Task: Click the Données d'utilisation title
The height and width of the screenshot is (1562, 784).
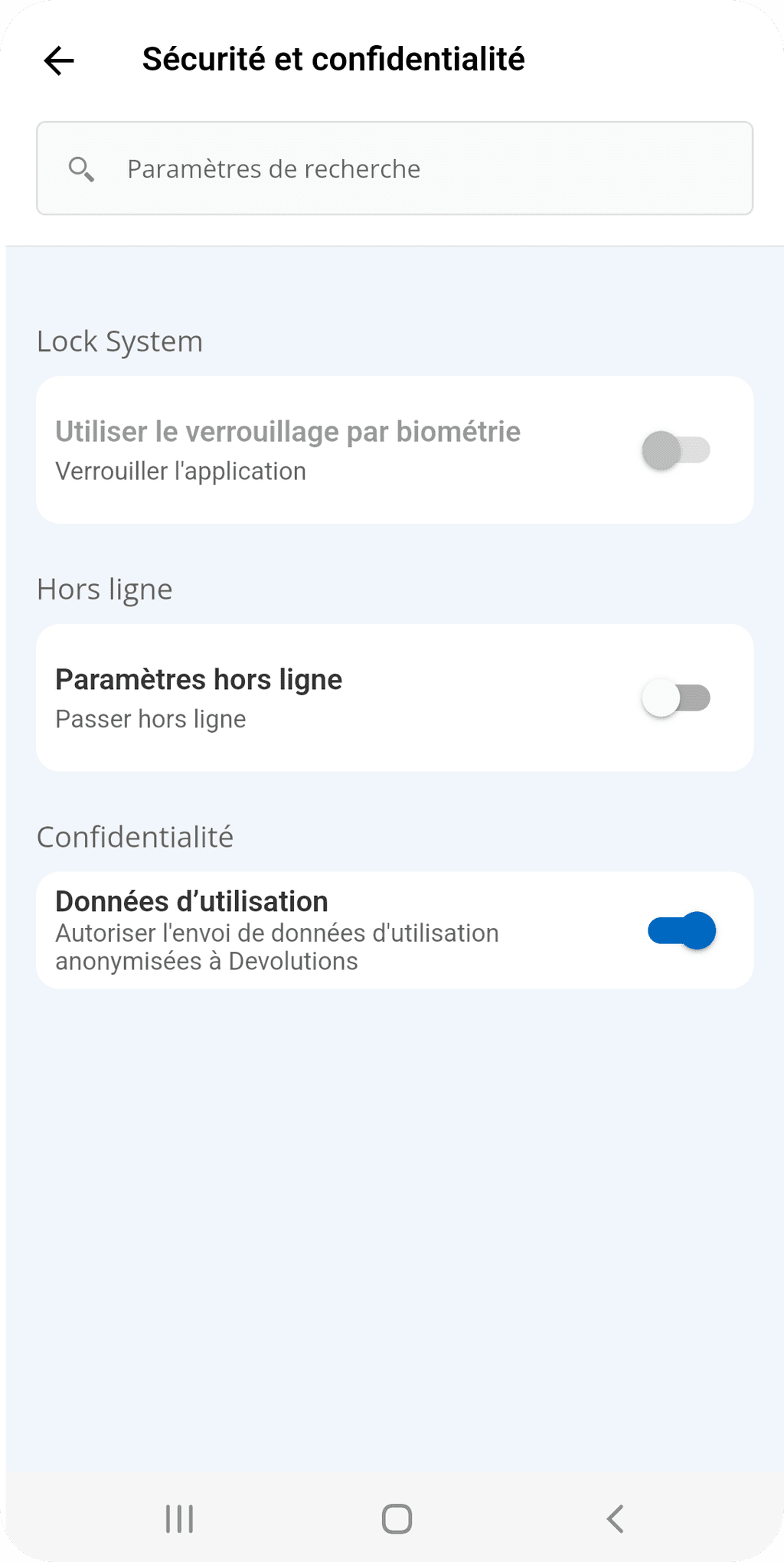Action: click(191, 902)
